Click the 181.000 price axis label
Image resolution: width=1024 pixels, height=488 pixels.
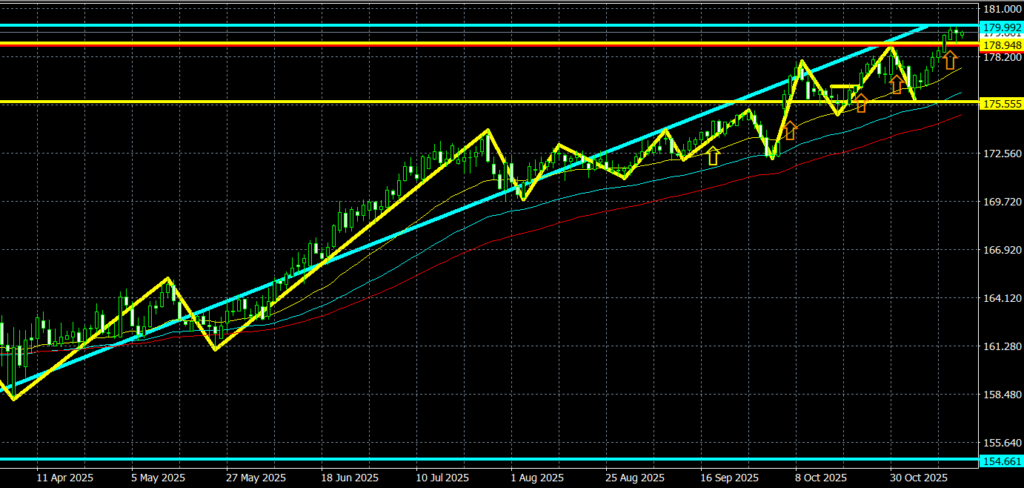click(x=1001, y=8)
